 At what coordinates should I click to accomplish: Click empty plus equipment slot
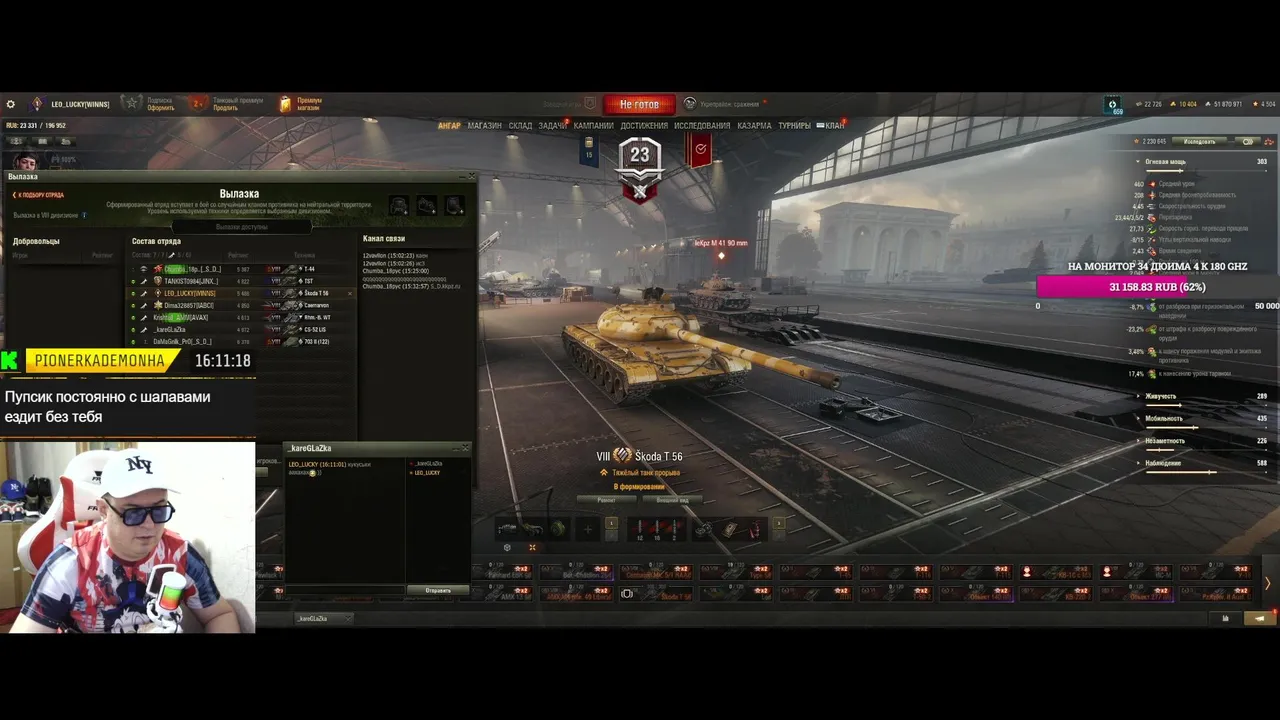[x=587, y=528]
